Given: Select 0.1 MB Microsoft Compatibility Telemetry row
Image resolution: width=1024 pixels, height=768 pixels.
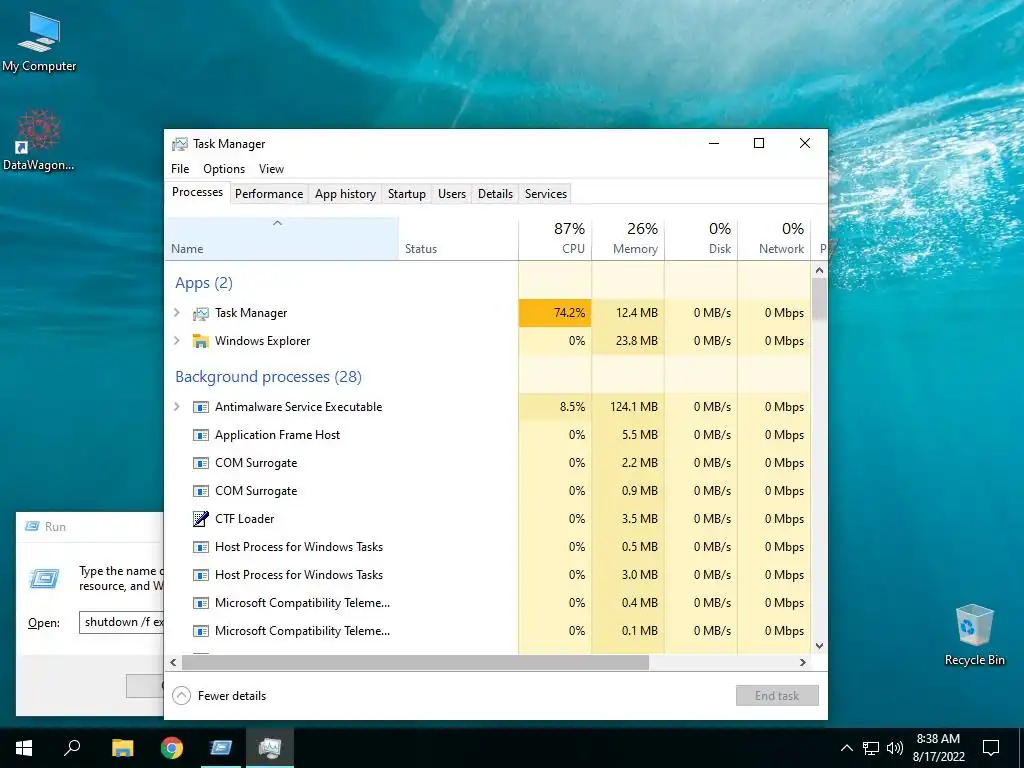Looking at the screenshot, I should (x=488, y=631).
